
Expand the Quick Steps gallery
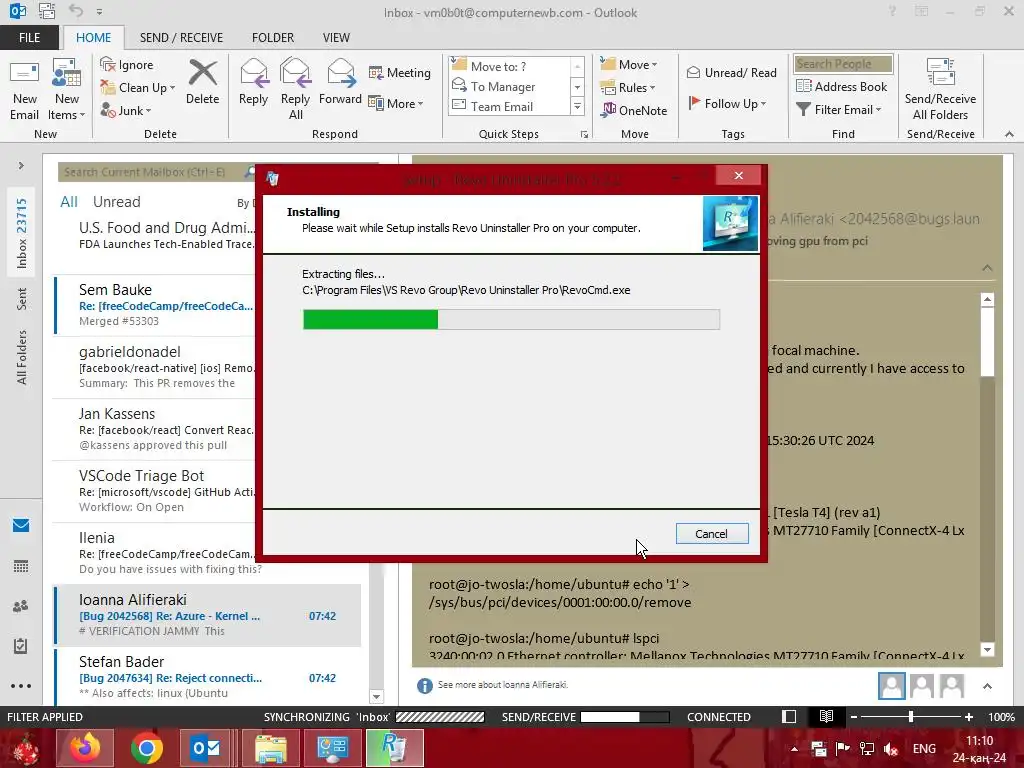pos(577,106)
